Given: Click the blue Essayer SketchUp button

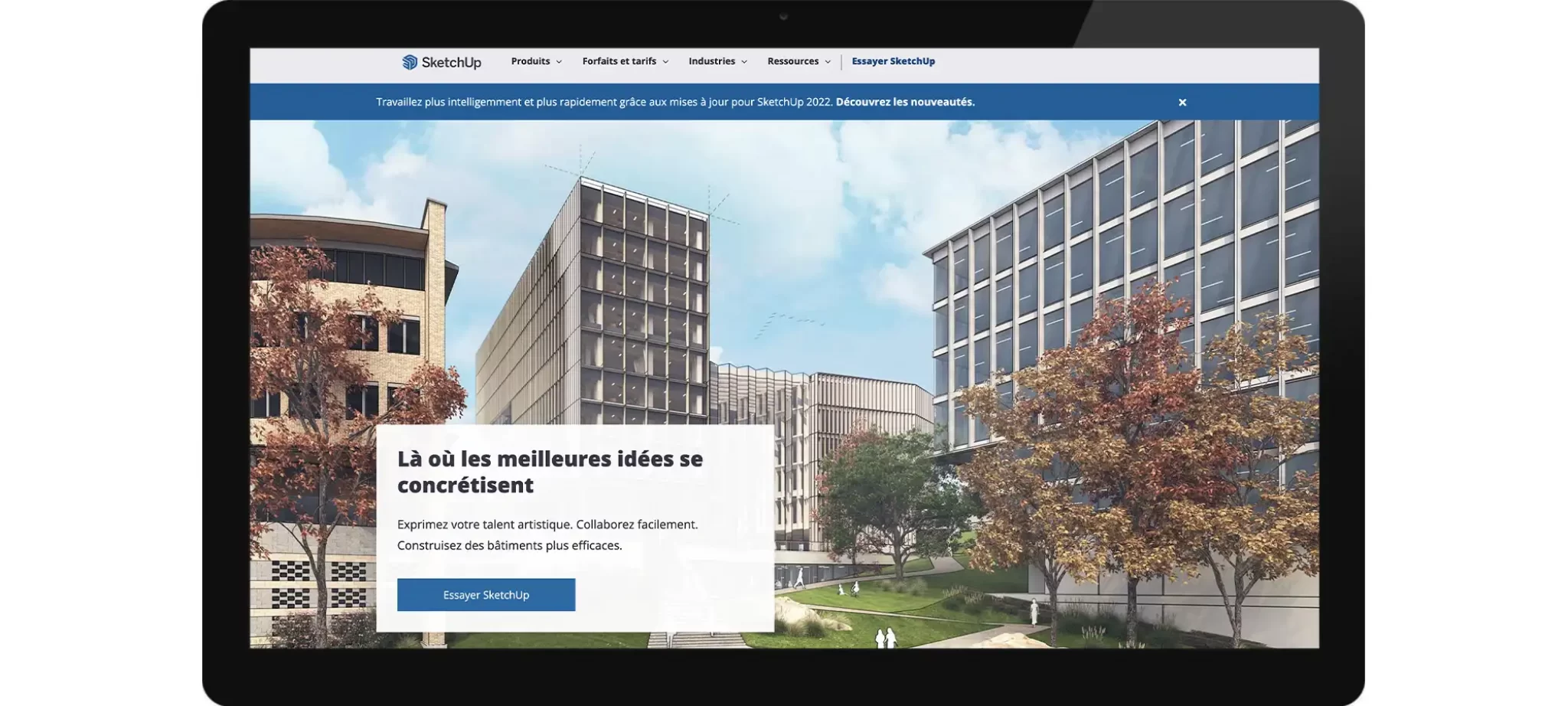Looking at the screenshot, I should pyautogui.click(x=486, y=595).
